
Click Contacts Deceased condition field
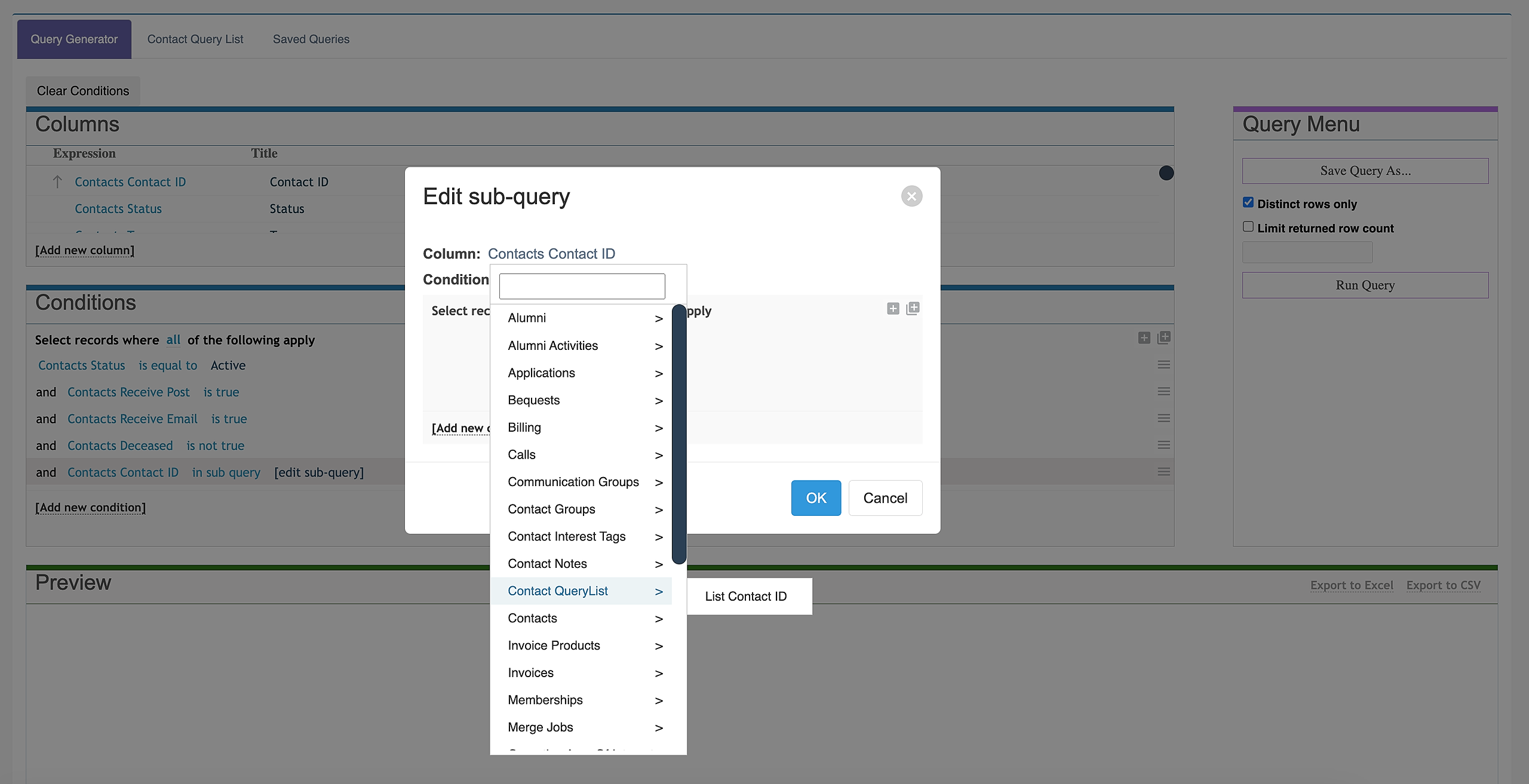point(120,446)
